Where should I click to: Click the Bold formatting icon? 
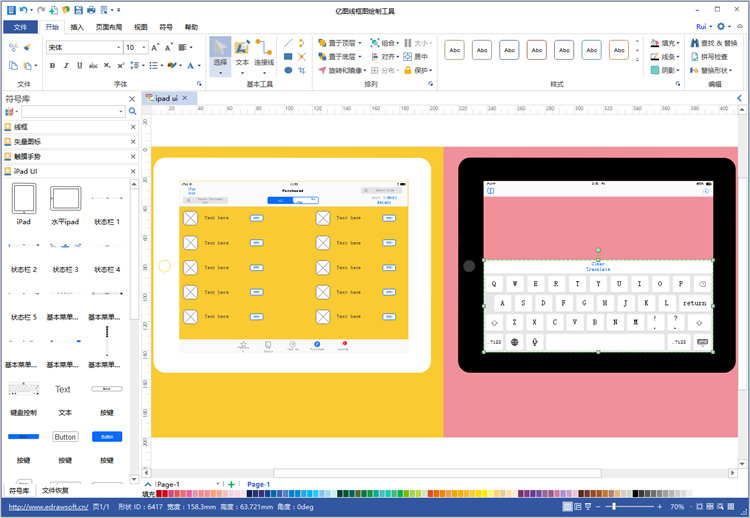coord(52,66)
